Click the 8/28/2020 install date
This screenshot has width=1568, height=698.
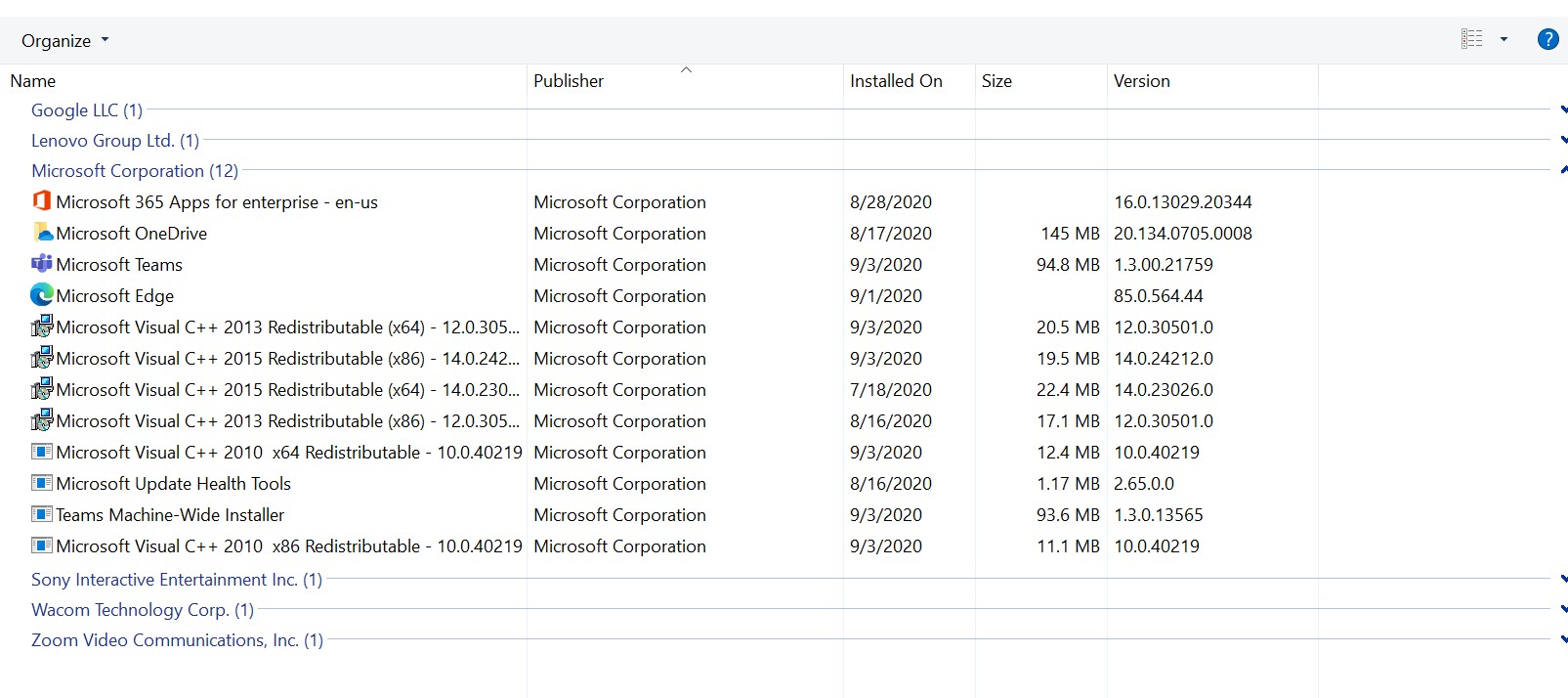click(891, 202)
